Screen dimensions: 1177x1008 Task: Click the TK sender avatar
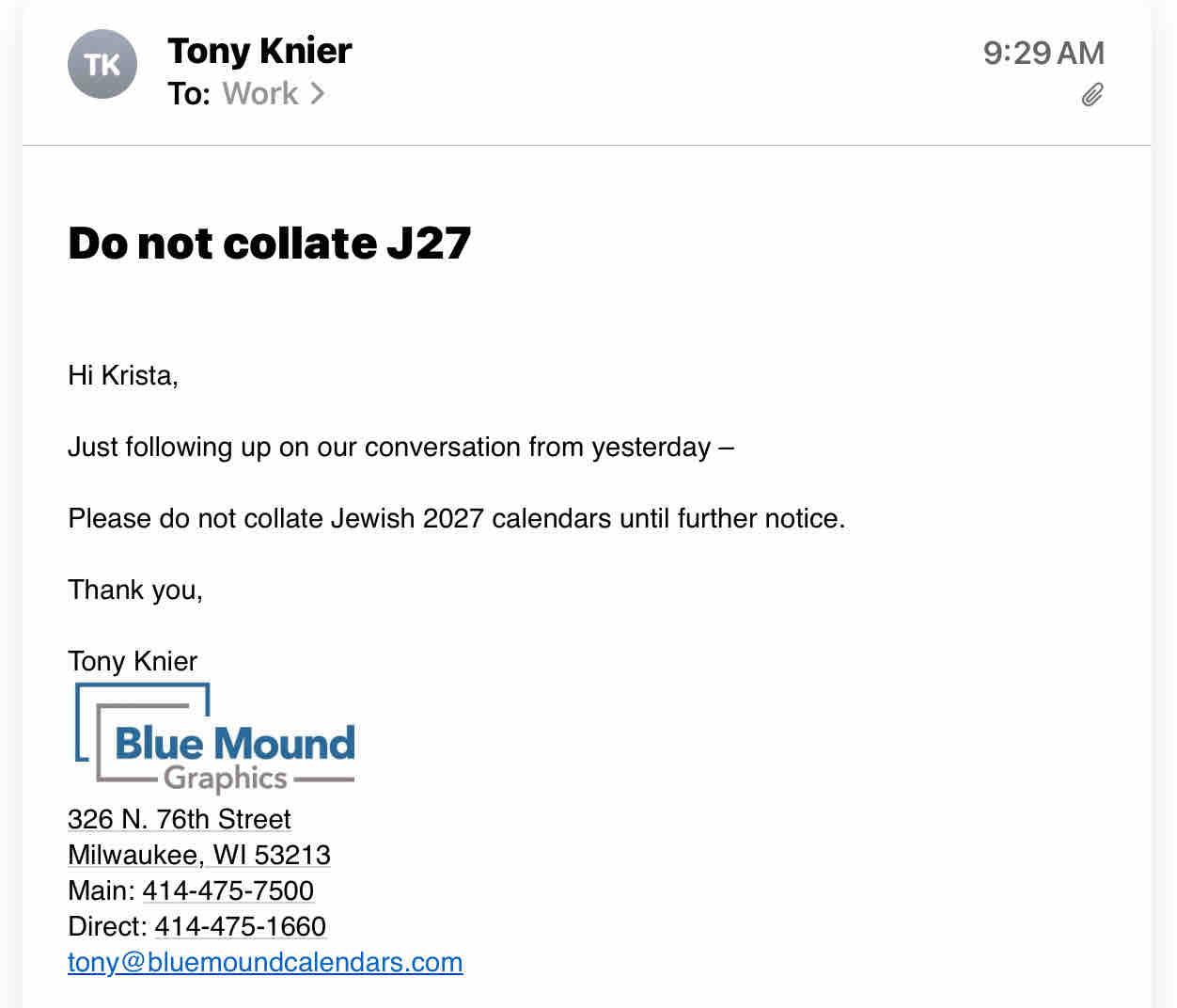tap(102, 64)
